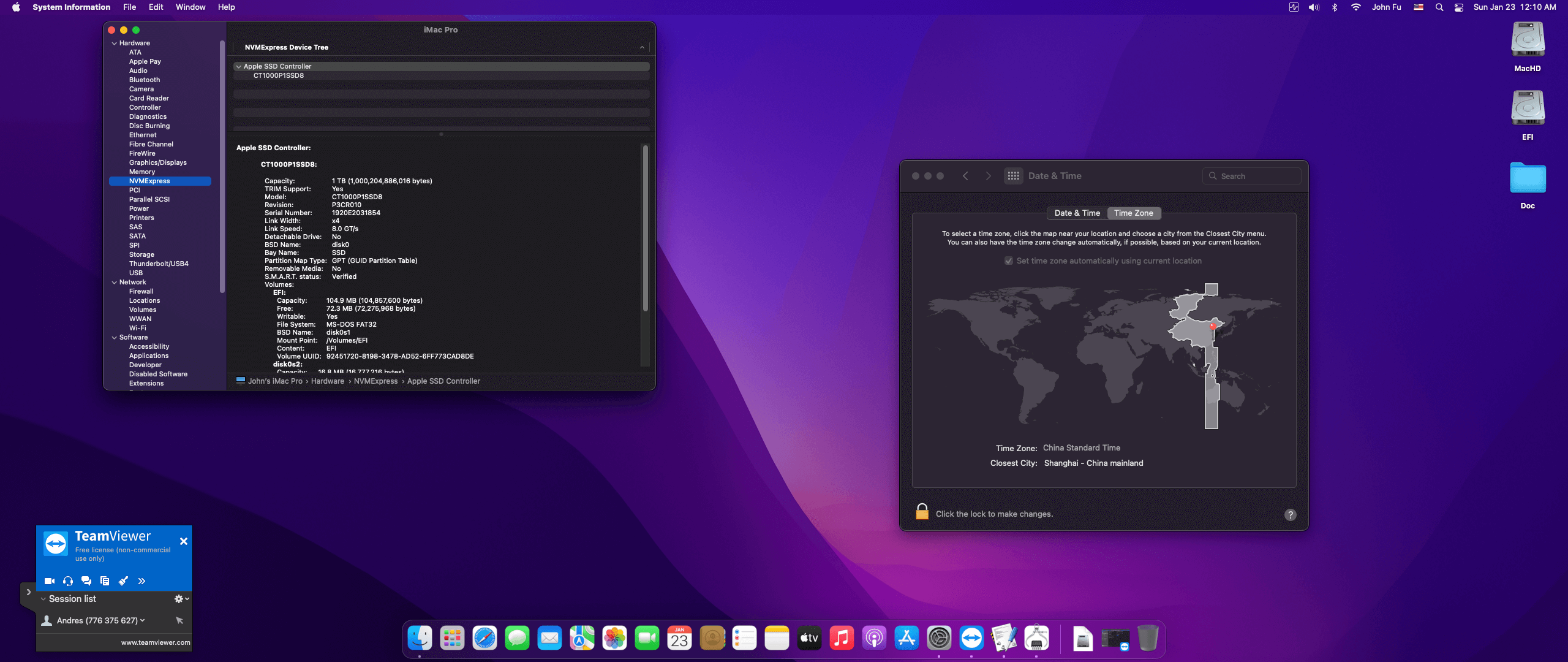Viewport: 1568px width, 662px height.
Task: Open the Podcasts app in the Dock
Action: point(875,638)
